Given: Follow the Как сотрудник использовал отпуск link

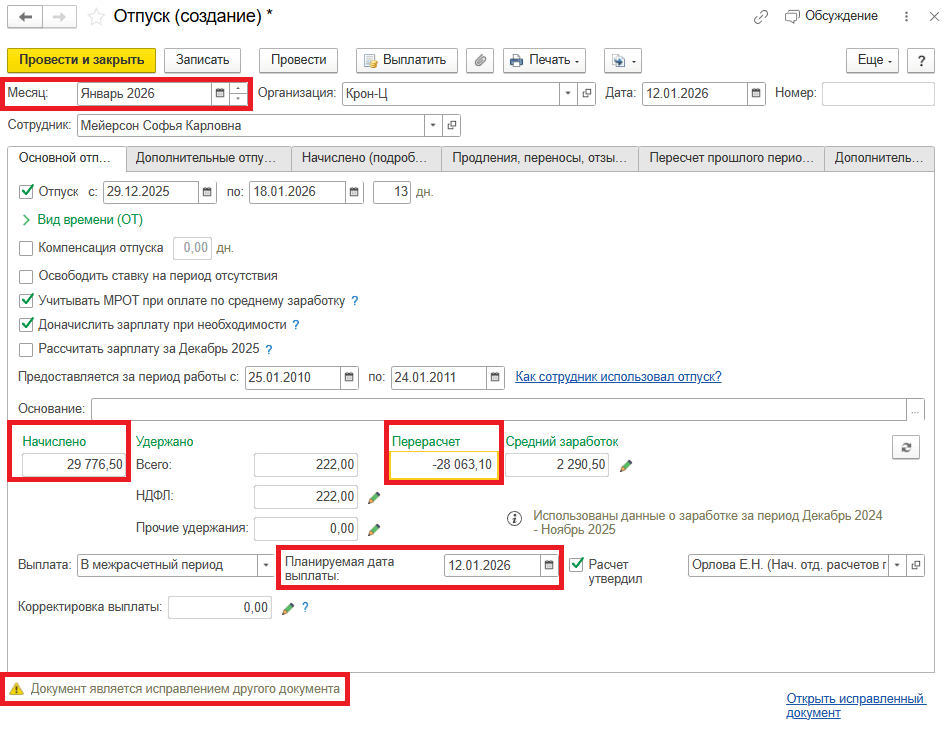Looking at the screenshot, I should coord(618,377).
